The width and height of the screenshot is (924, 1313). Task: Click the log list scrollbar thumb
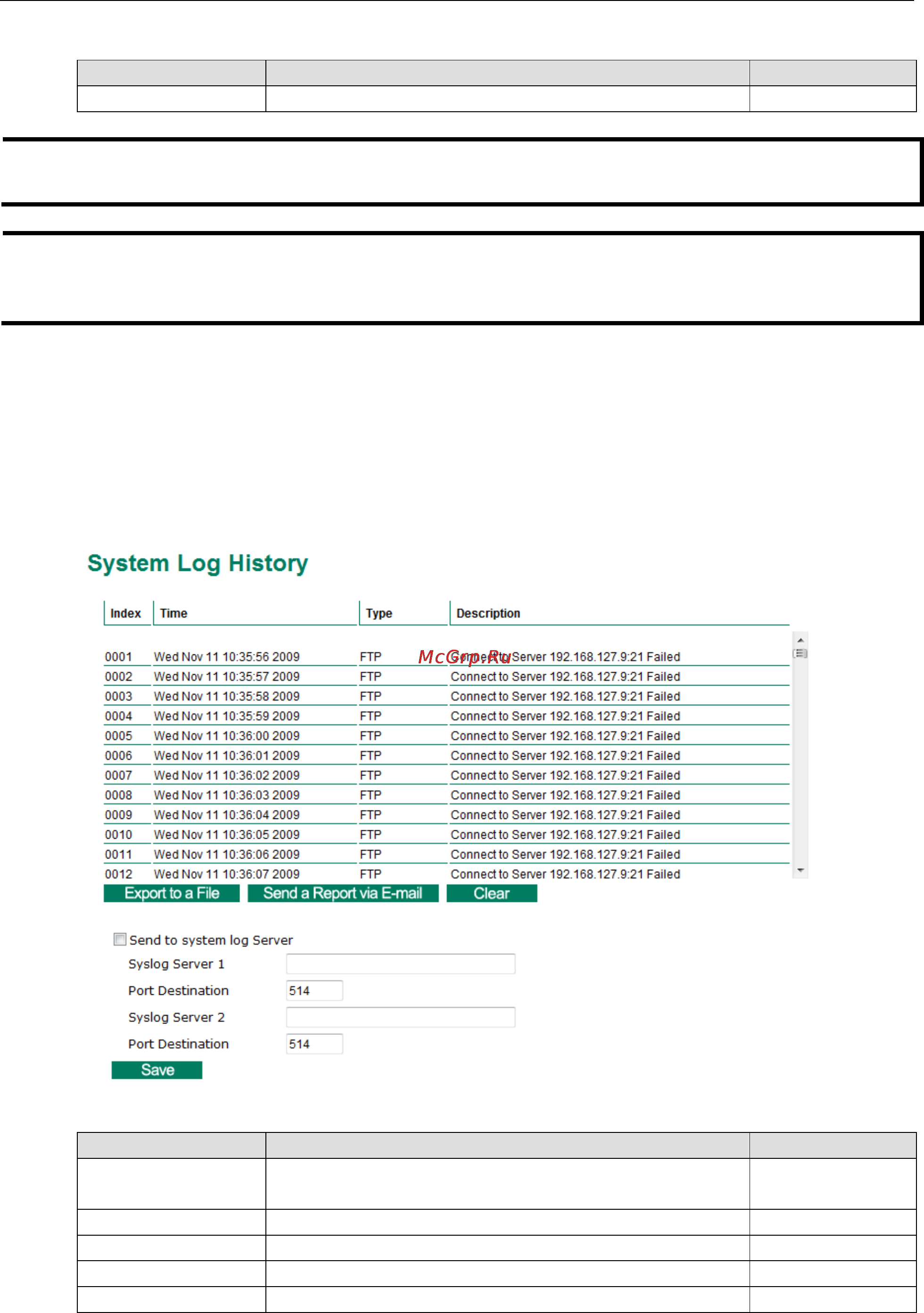point(800,653)
